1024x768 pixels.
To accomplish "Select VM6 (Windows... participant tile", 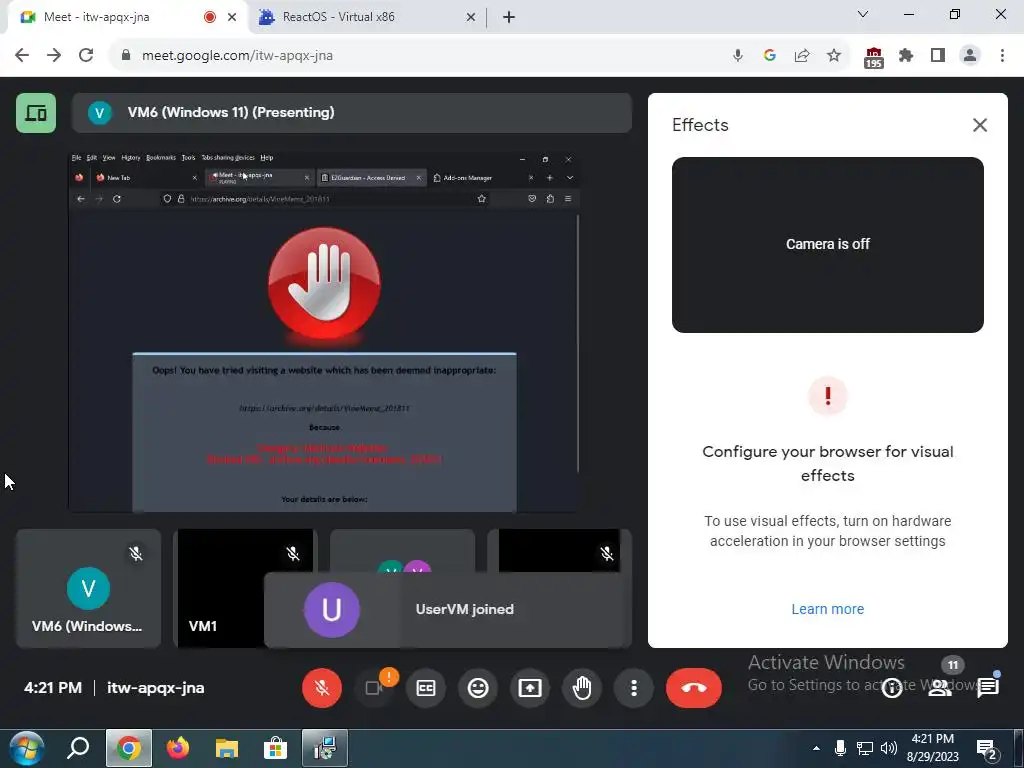I will 88,588.
